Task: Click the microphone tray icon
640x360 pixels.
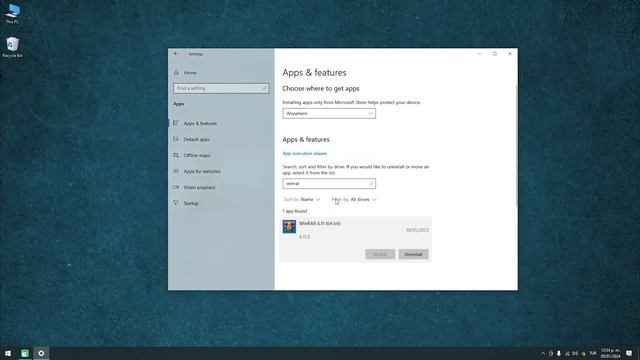Action: 559,353
